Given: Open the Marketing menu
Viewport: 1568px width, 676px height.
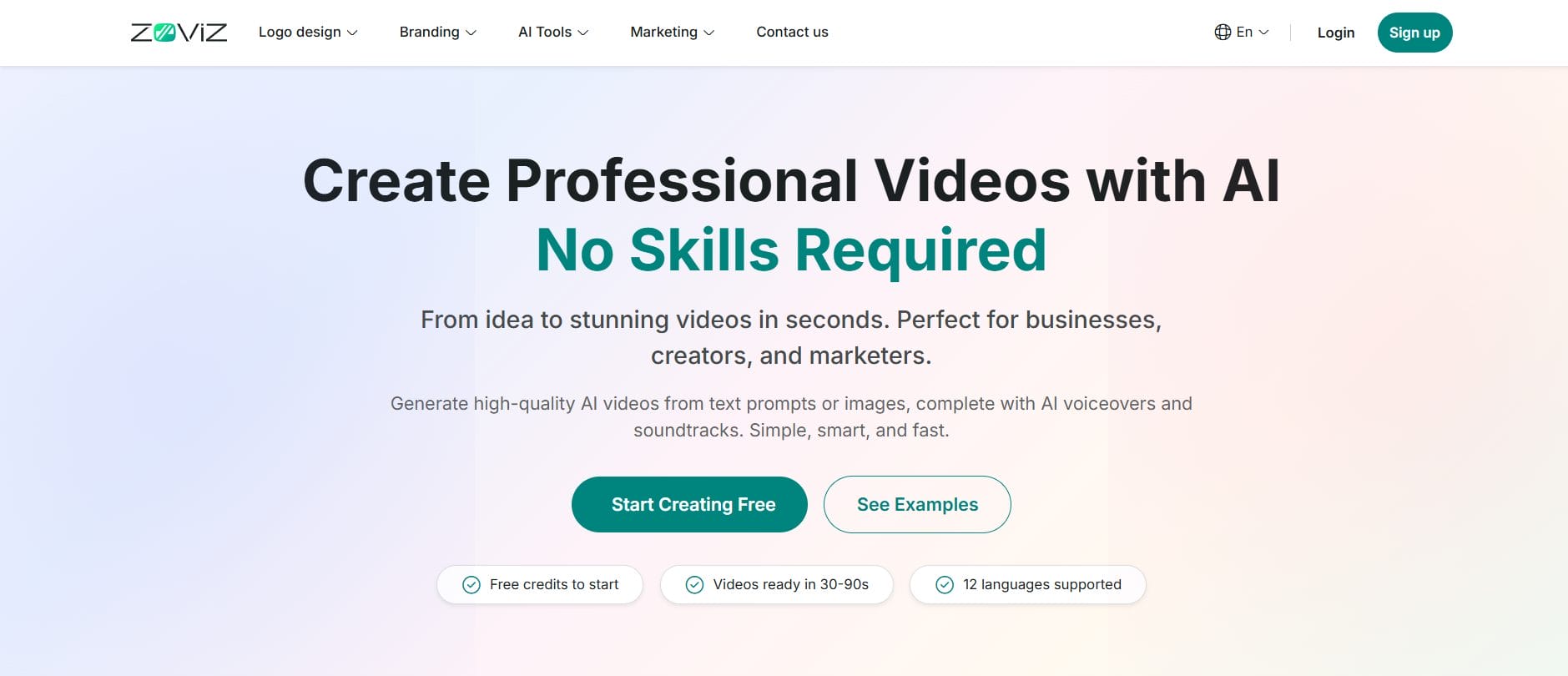Looking at the screenshot, I should [x=672, y=32].
